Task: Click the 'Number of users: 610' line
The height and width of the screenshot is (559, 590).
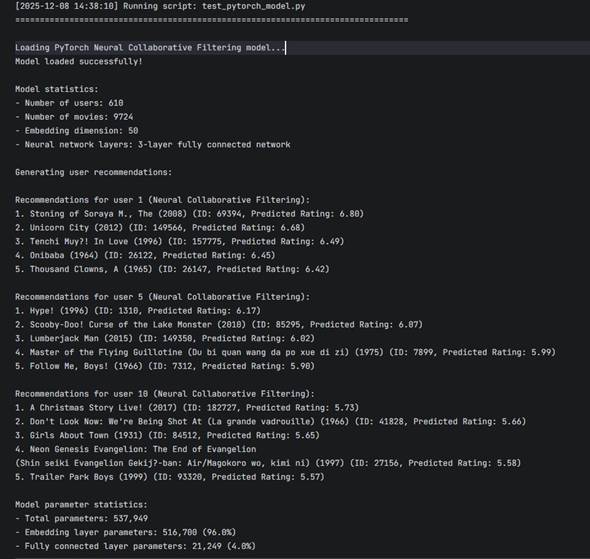Action: (x=69, y=103)
